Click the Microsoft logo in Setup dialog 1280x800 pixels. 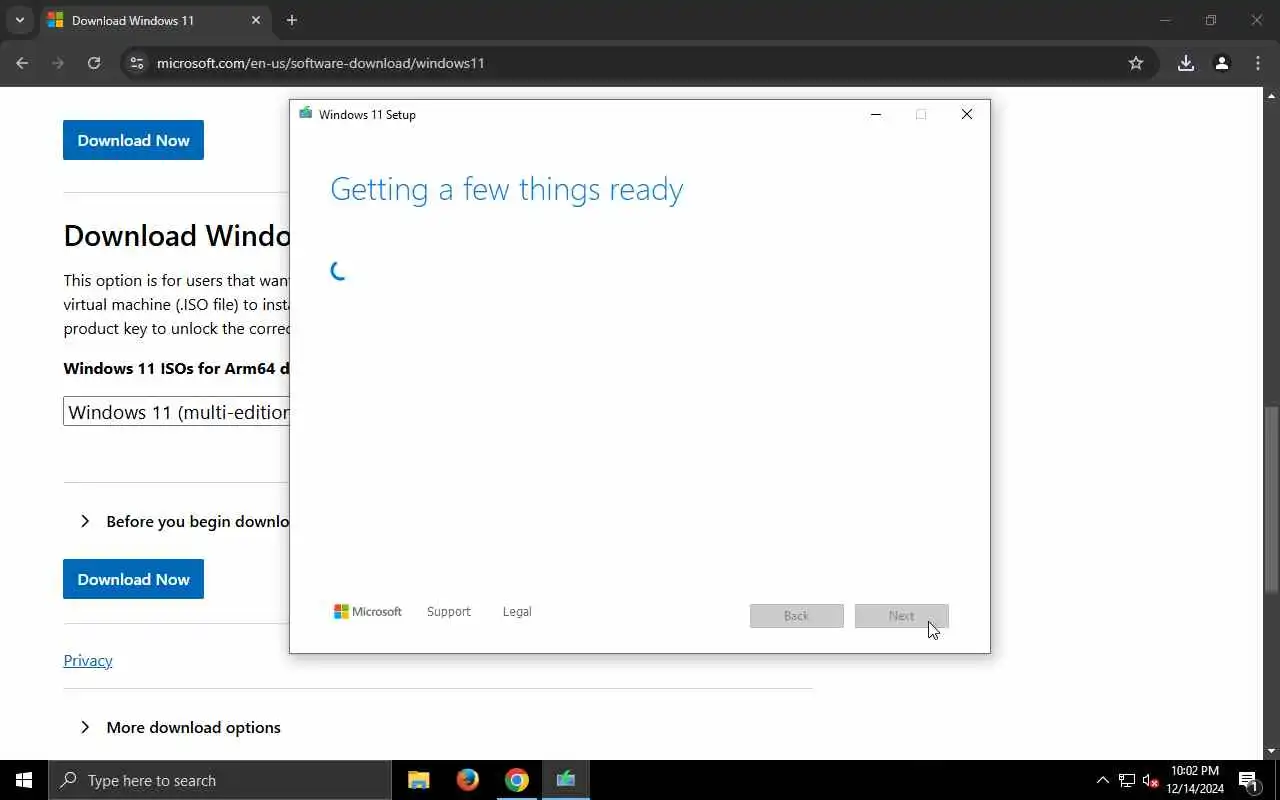[x=368, y=612]
